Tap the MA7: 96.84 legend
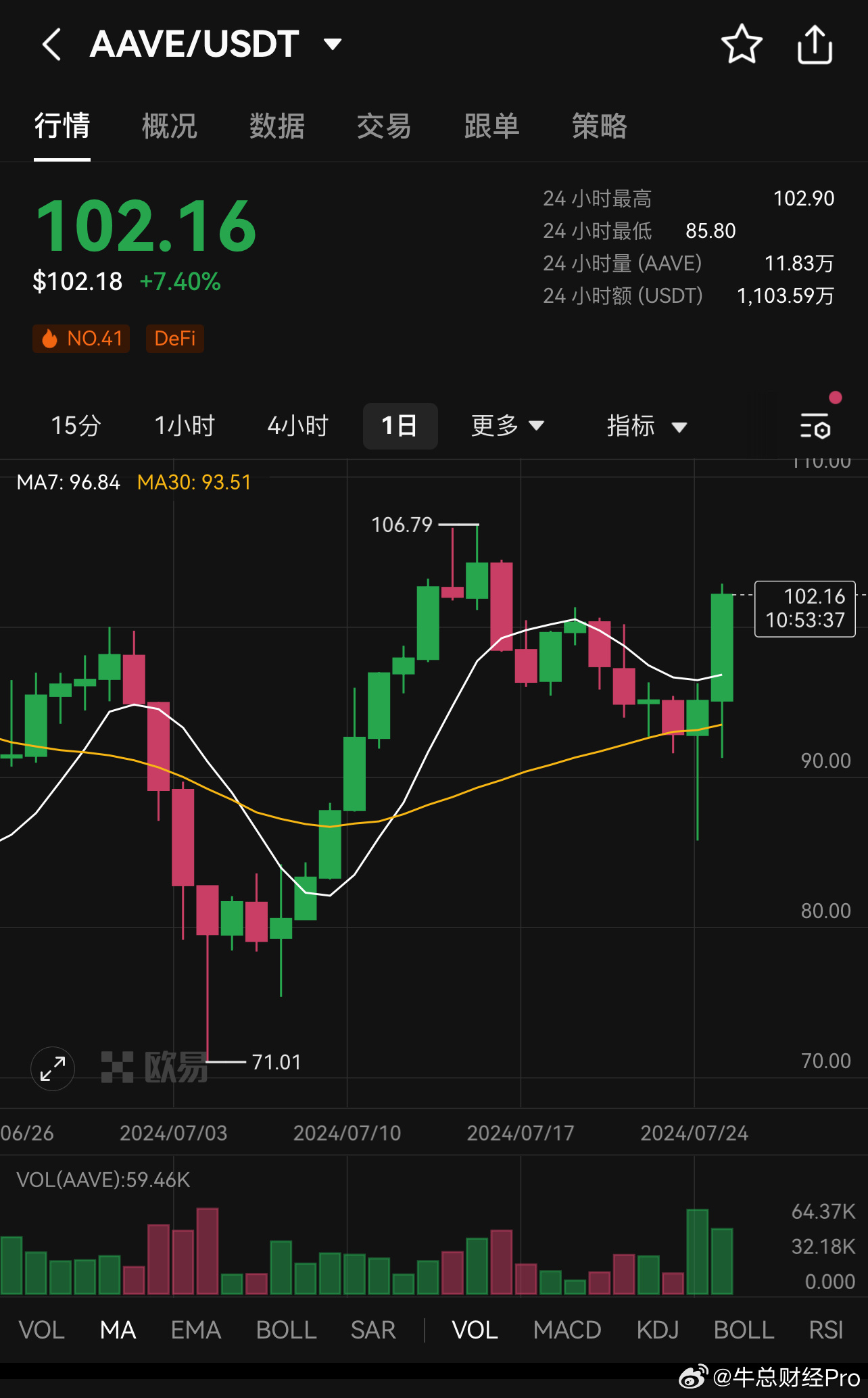Screen dimensions: 868x1398 point(68,482)
